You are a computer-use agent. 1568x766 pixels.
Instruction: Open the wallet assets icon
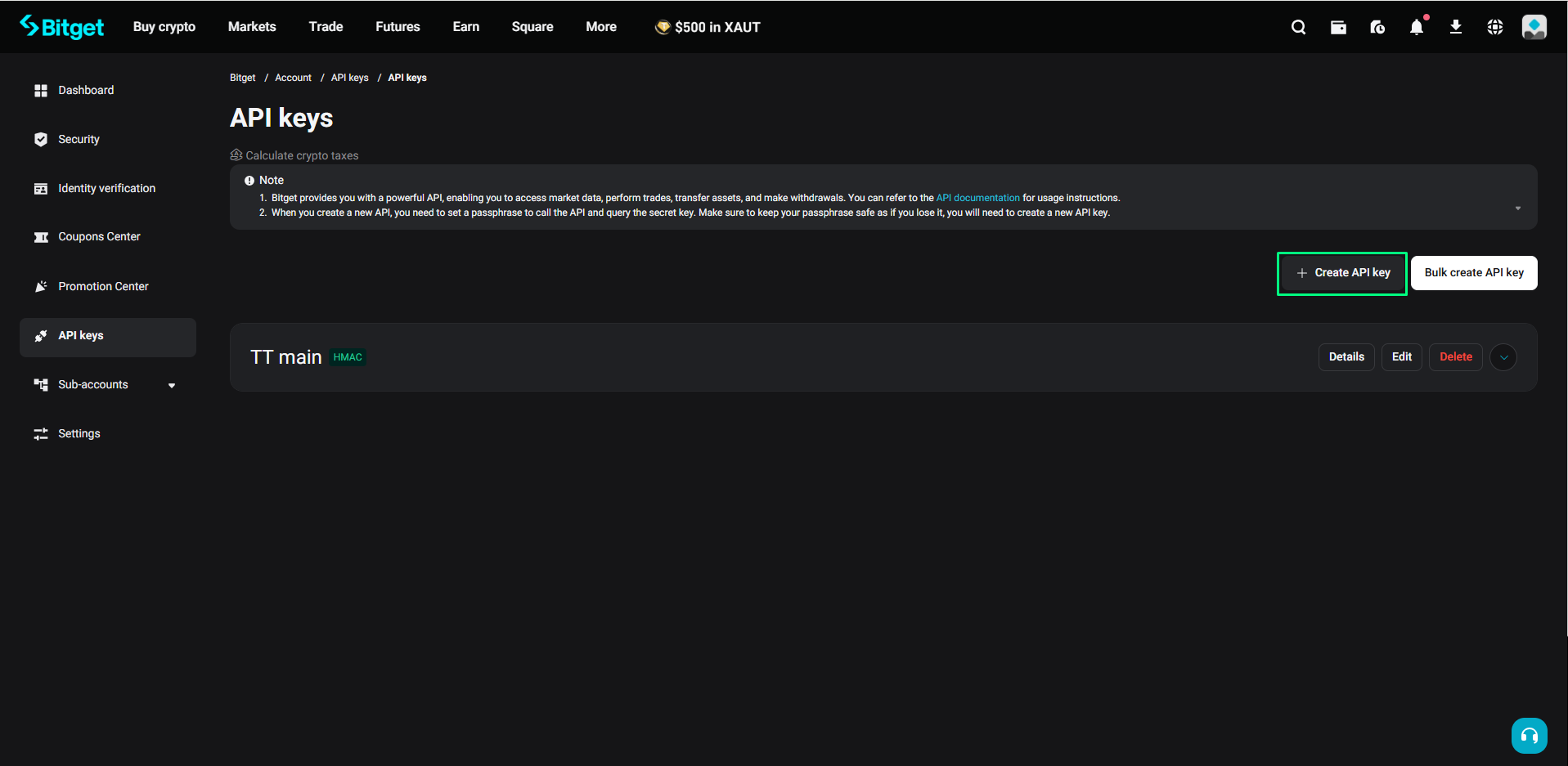(1338, 27)
